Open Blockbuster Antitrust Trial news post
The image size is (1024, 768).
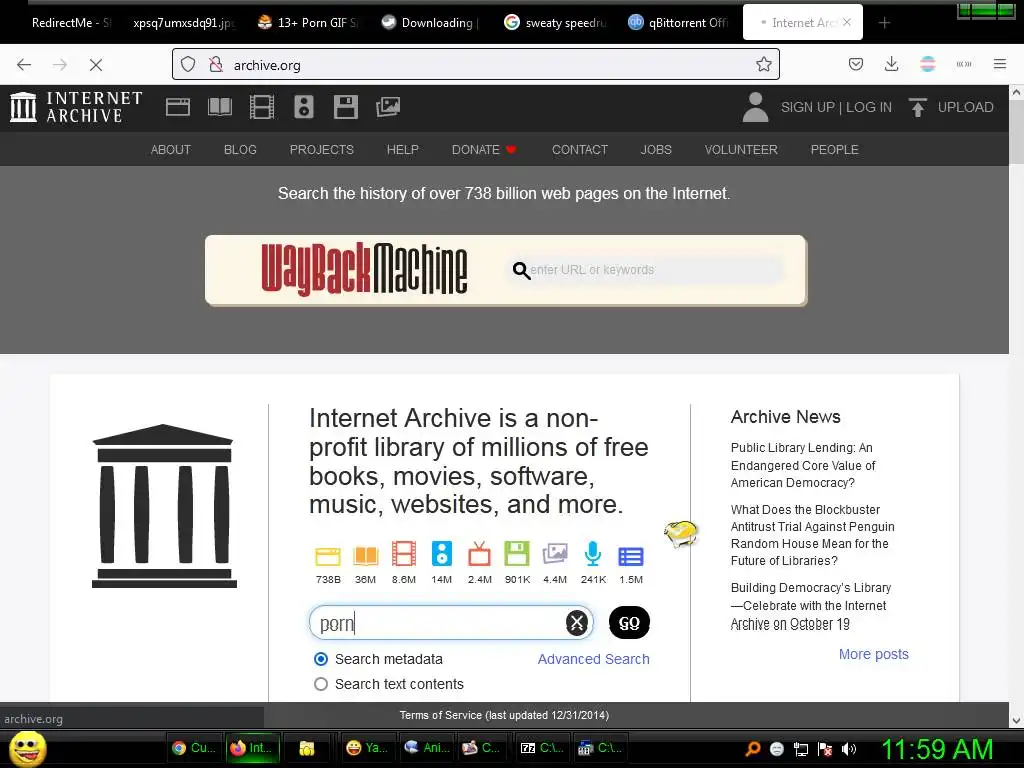pyautogui.click(x=812, y=535)
